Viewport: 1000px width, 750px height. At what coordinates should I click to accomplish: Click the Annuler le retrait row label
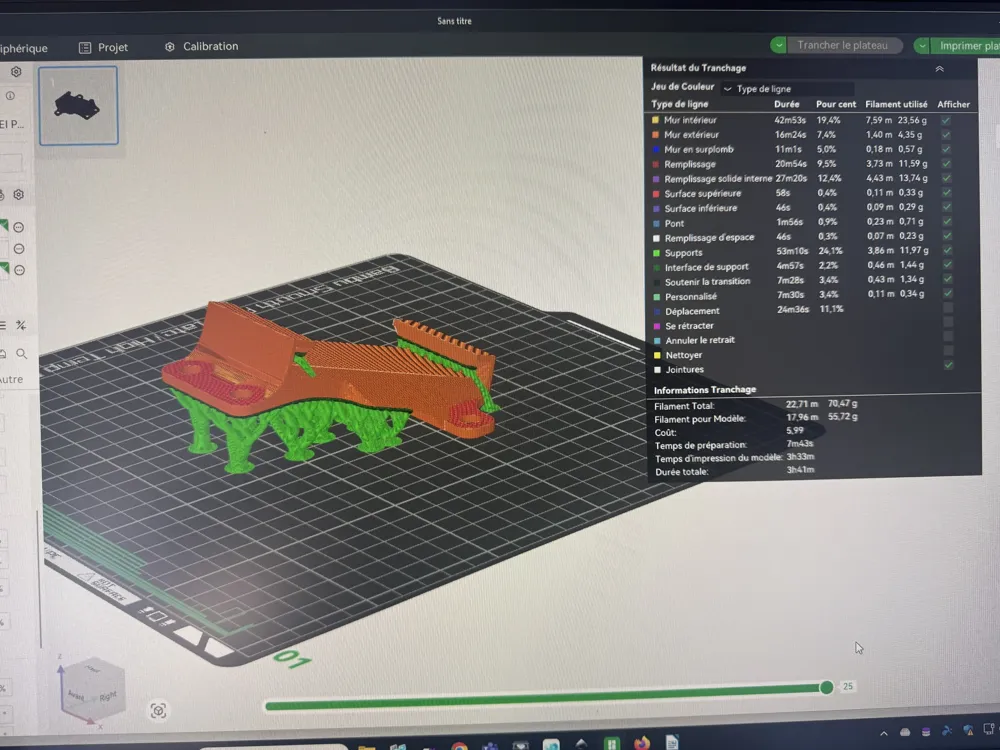pos(700,340)
